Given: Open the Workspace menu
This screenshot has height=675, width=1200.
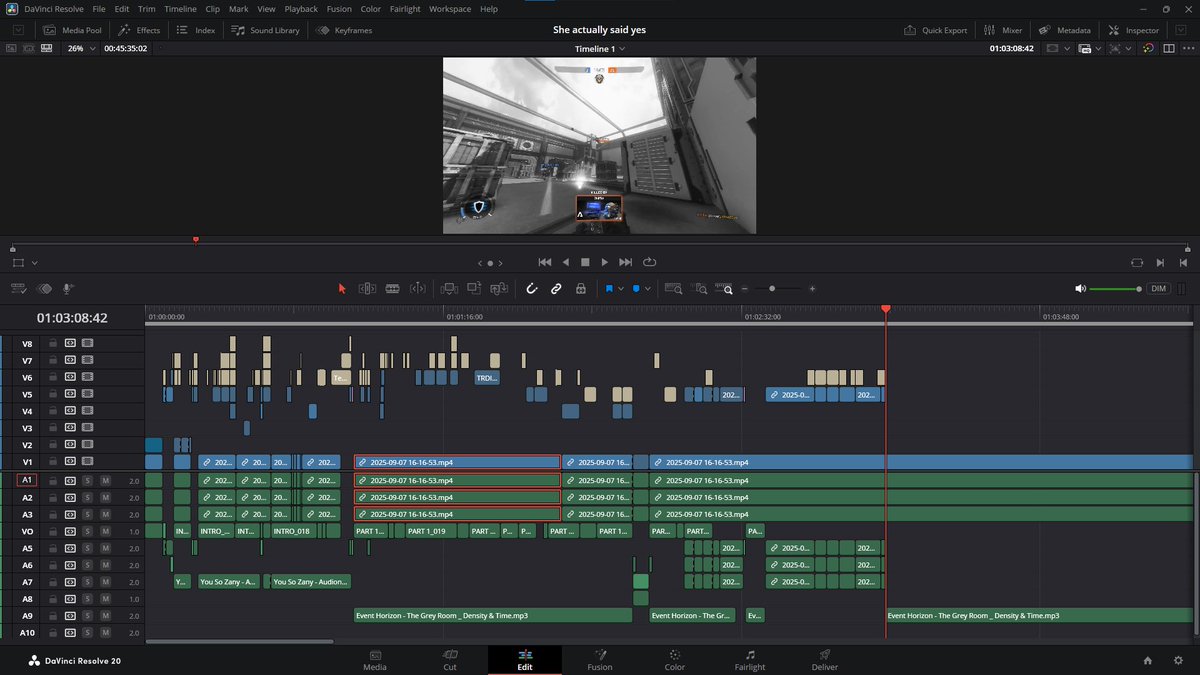Looking at the screenshot, I should coord(450,9).
